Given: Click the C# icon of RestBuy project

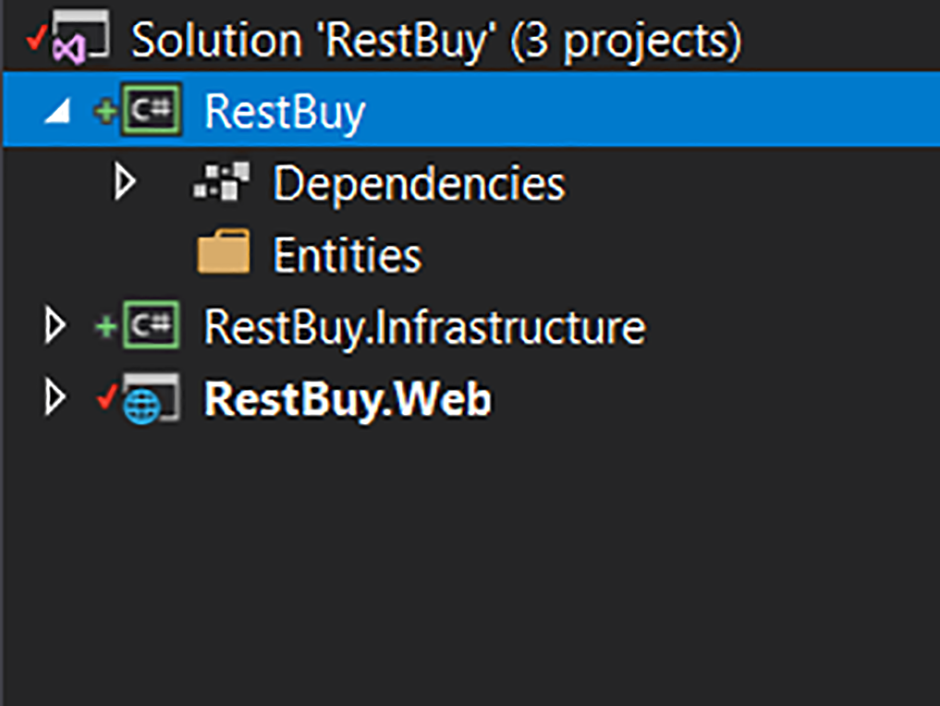Looking at the screenshot, I should coord(151,111).
